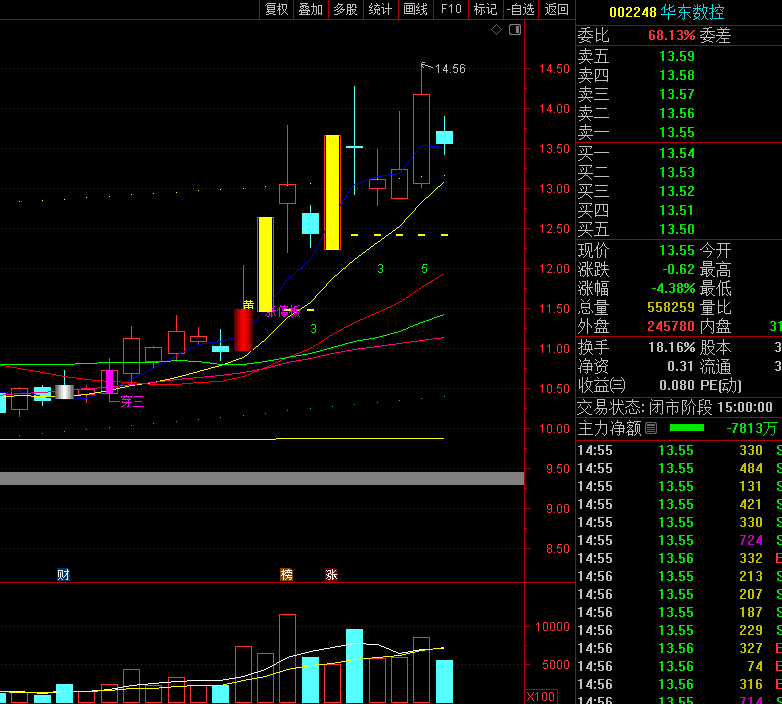Click the 涨幅 value -4.38%

click(x=673, y=288)
